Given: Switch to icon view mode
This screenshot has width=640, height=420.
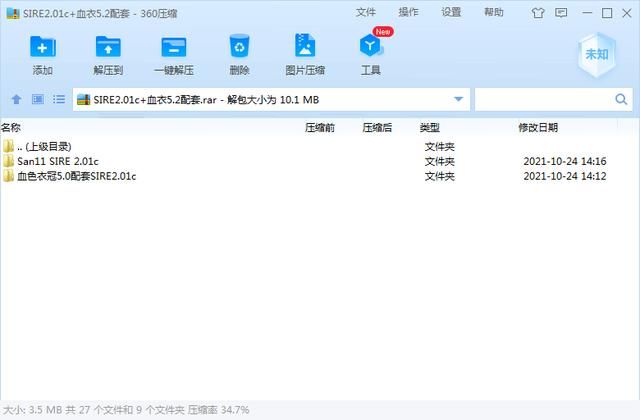Looking at the screenshot, I should click(x=38, y=99).
